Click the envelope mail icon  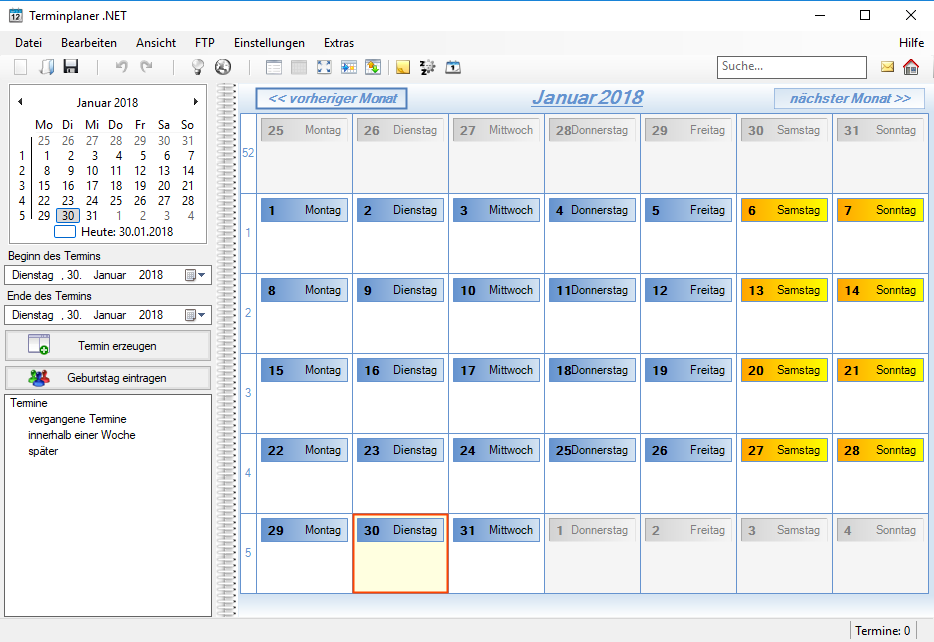point(888,67)
